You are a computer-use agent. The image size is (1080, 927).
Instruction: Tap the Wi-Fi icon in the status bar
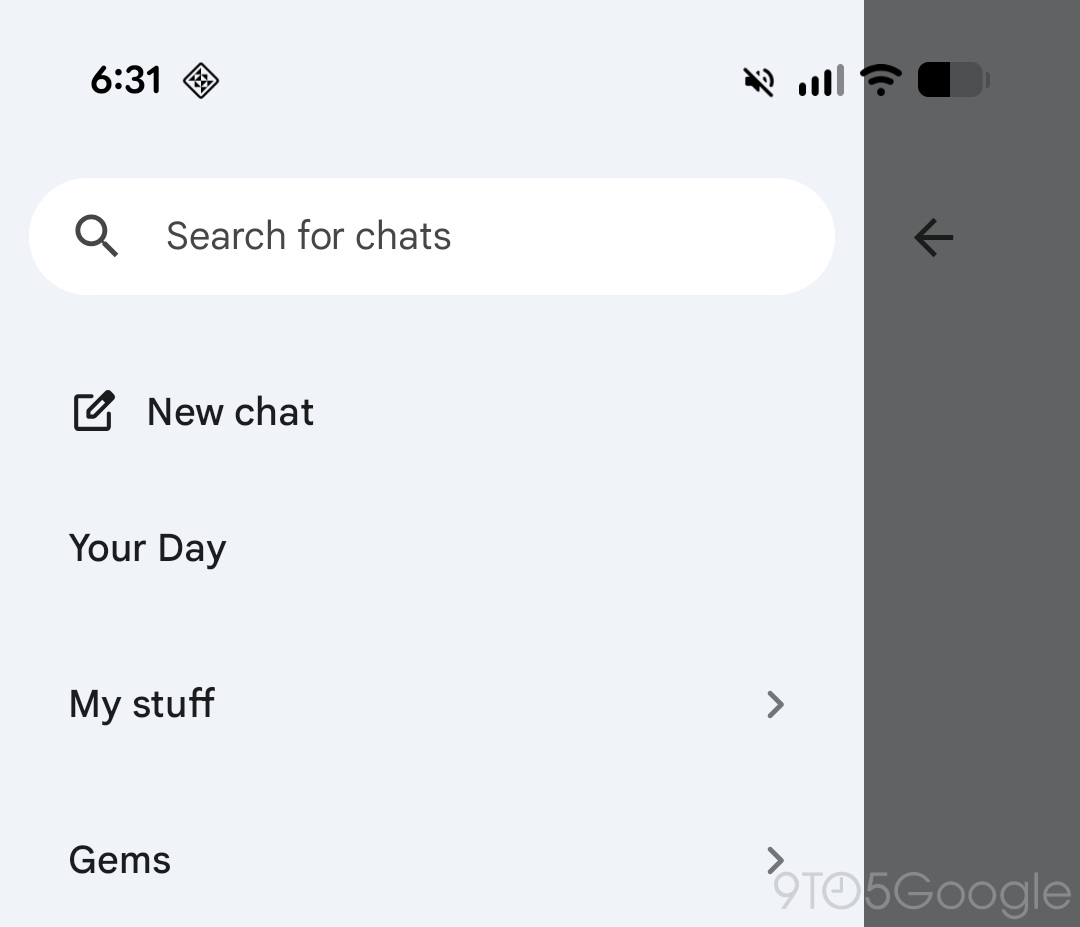[881, 80]
